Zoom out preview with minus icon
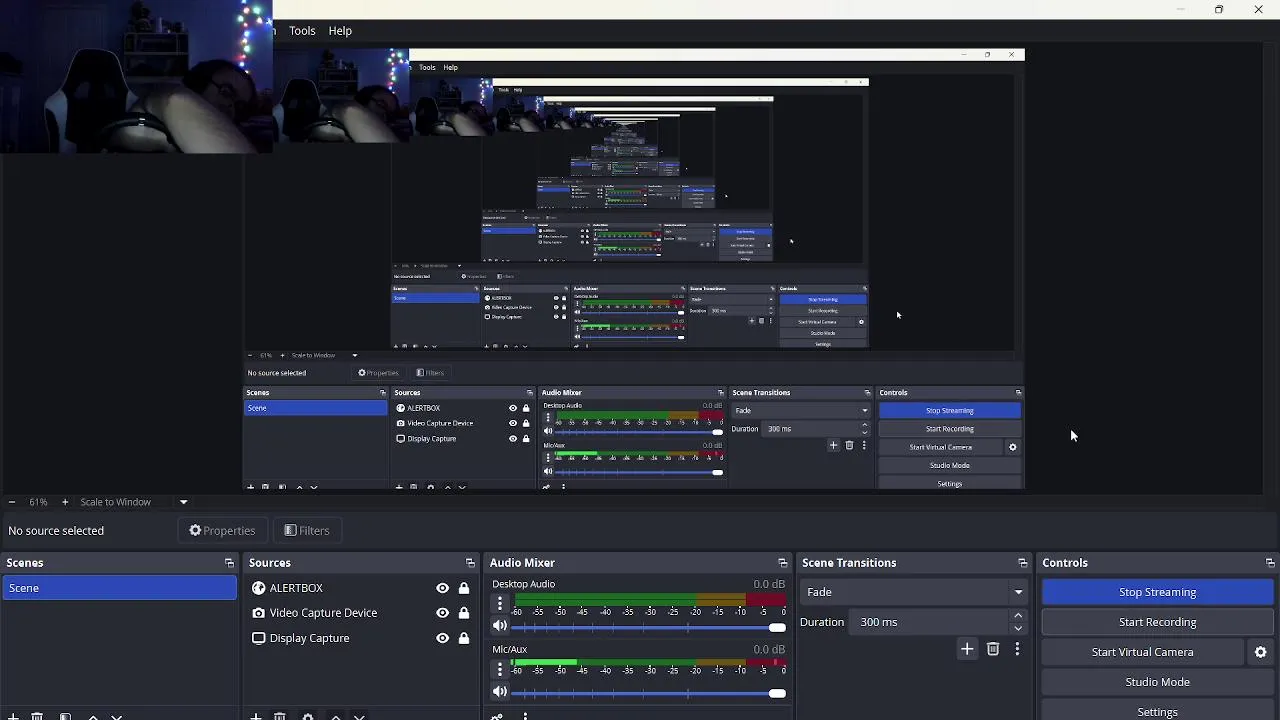1280x720 pixels. 12,502
